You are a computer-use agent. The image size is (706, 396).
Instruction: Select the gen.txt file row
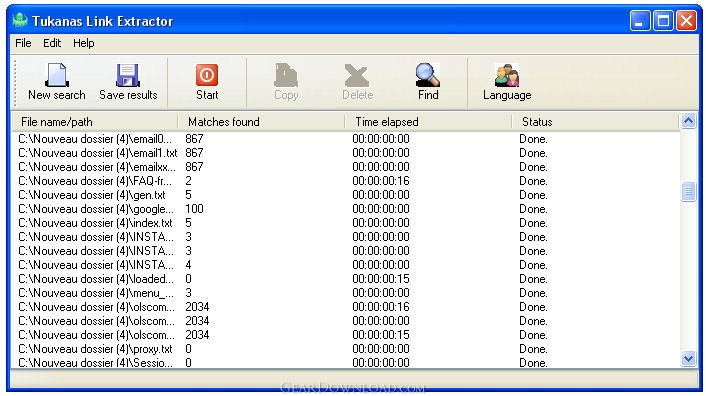coord(346,195)
